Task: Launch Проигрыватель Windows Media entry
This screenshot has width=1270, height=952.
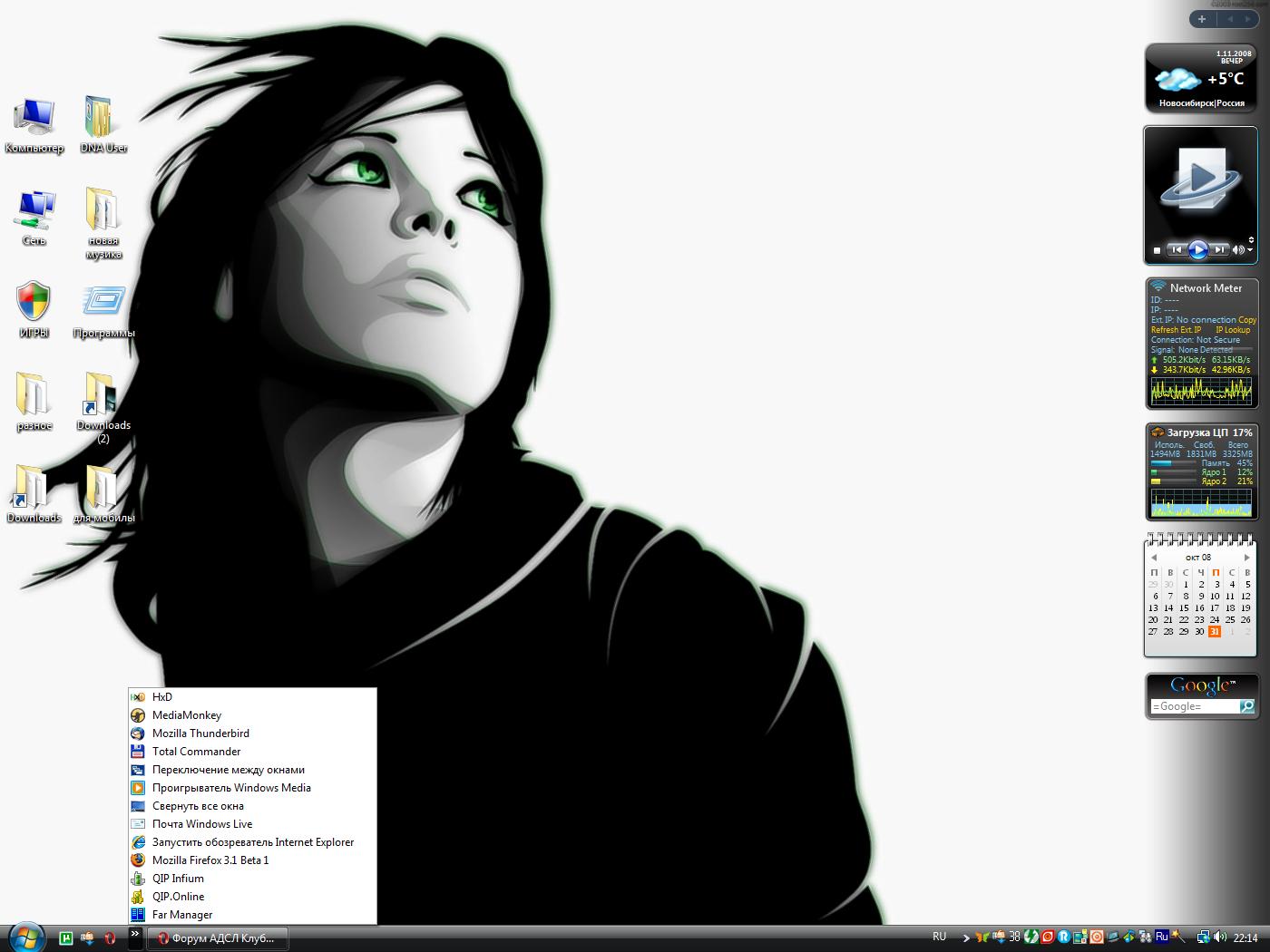Action: (252, 788)
